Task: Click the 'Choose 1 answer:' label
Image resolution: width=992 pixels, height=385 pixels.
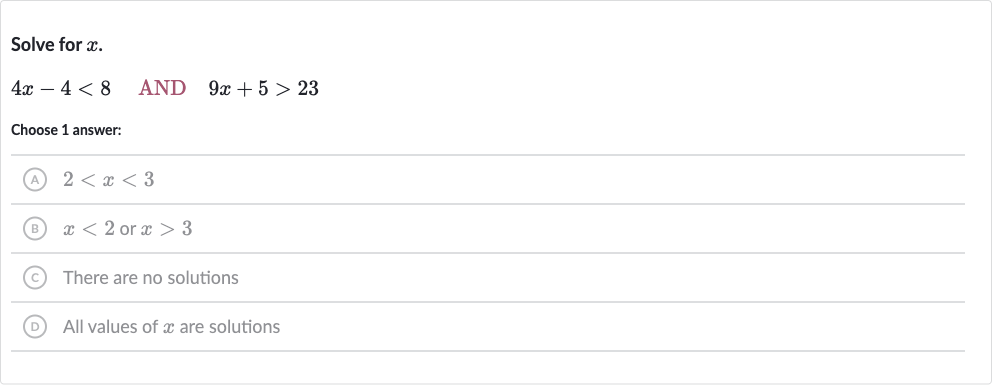Action: click(66, 130)
